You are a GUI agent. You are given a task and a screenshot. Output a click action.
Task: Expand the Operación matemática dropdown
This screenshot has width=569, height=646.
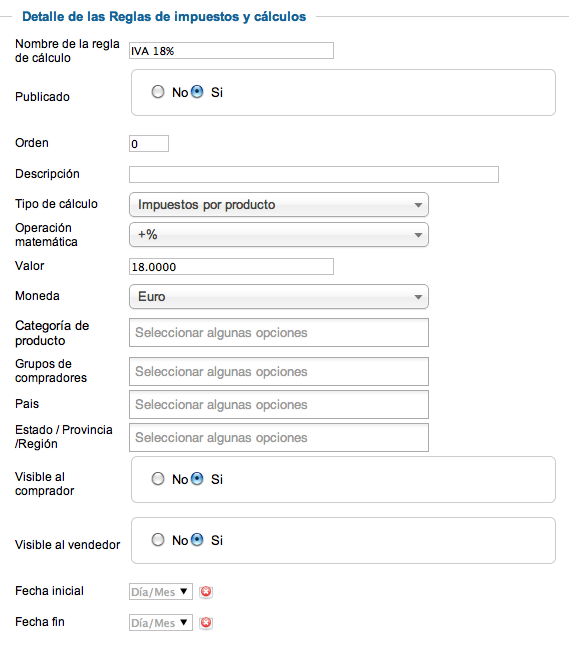[279, 235]
